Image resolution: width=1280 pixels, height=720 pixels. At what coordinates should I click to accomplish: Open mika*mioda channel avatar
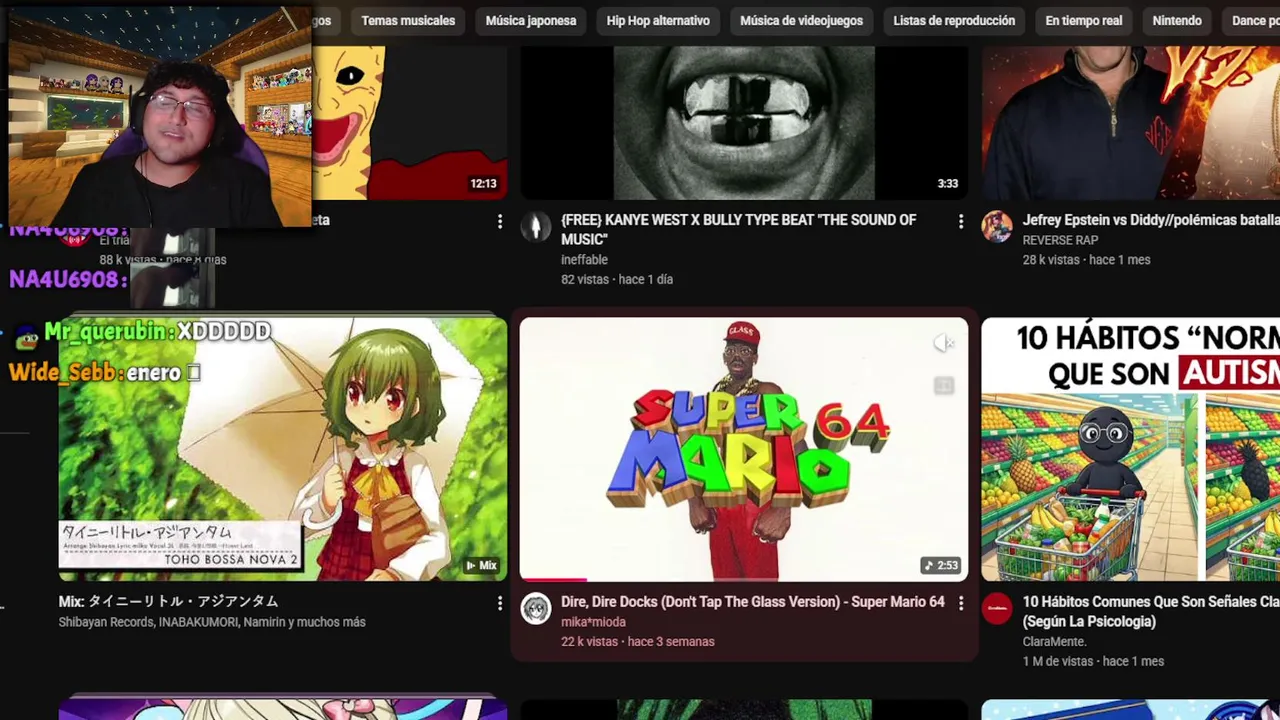[x=536, y=608]
